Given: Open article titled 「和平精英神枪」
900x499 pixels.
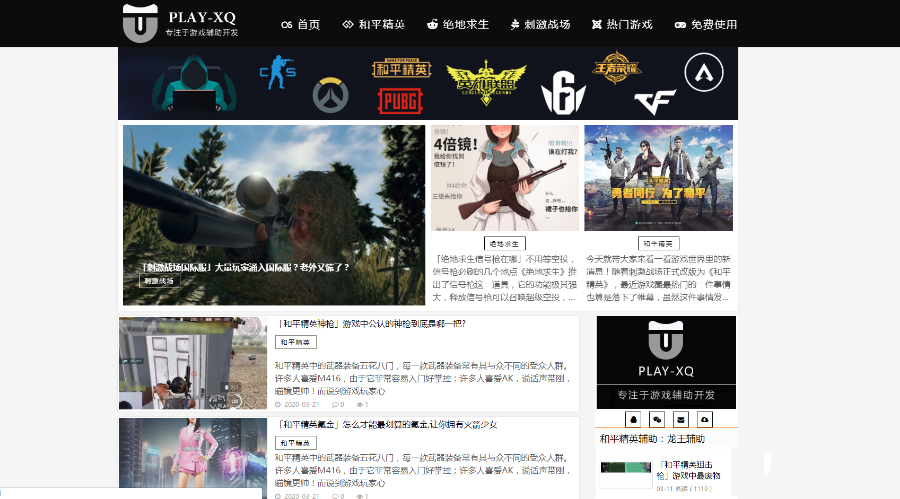Looking at the screenshot, I should click(x=372, y=324).
